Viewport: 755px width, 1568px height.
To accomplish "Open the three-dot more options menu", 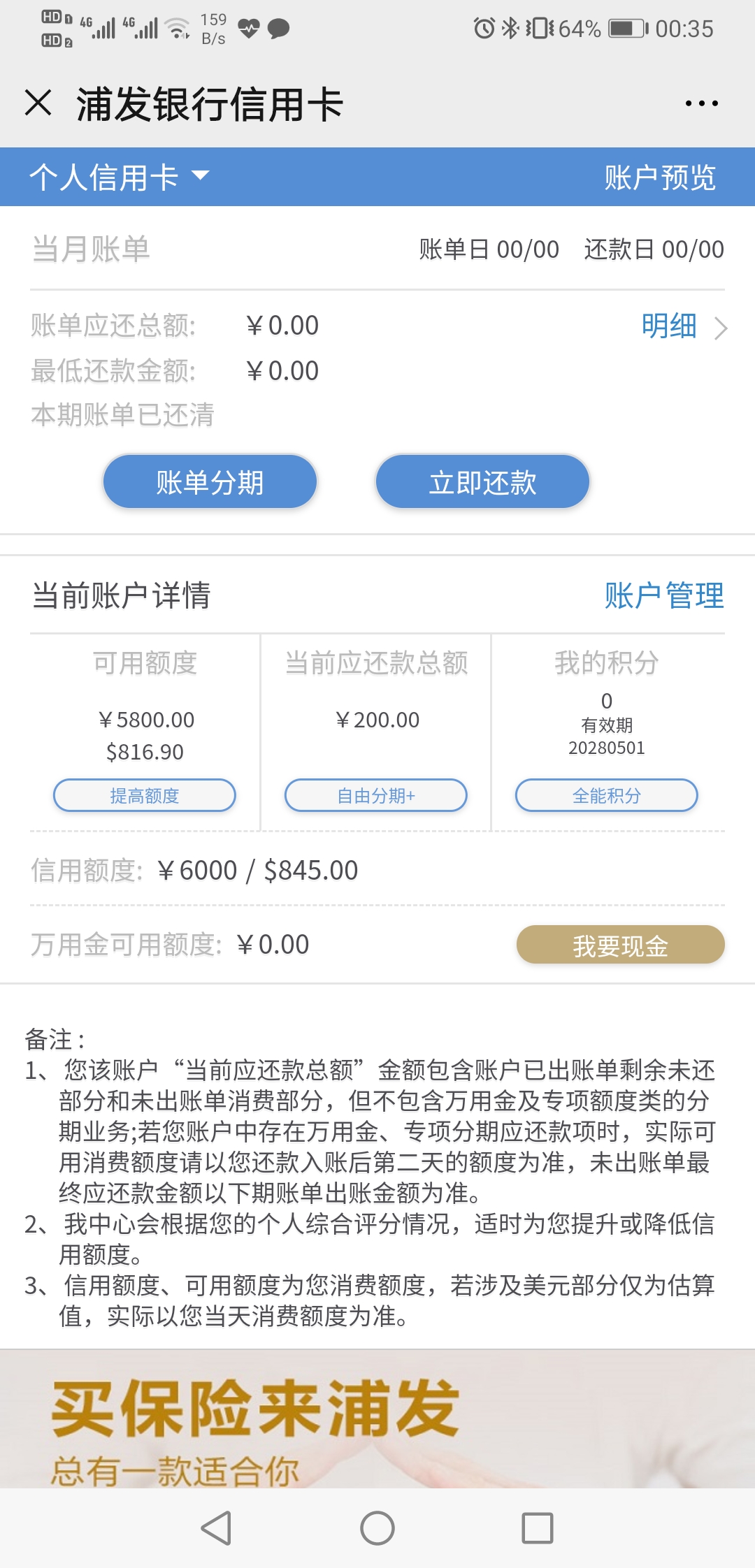I will 701,103.
